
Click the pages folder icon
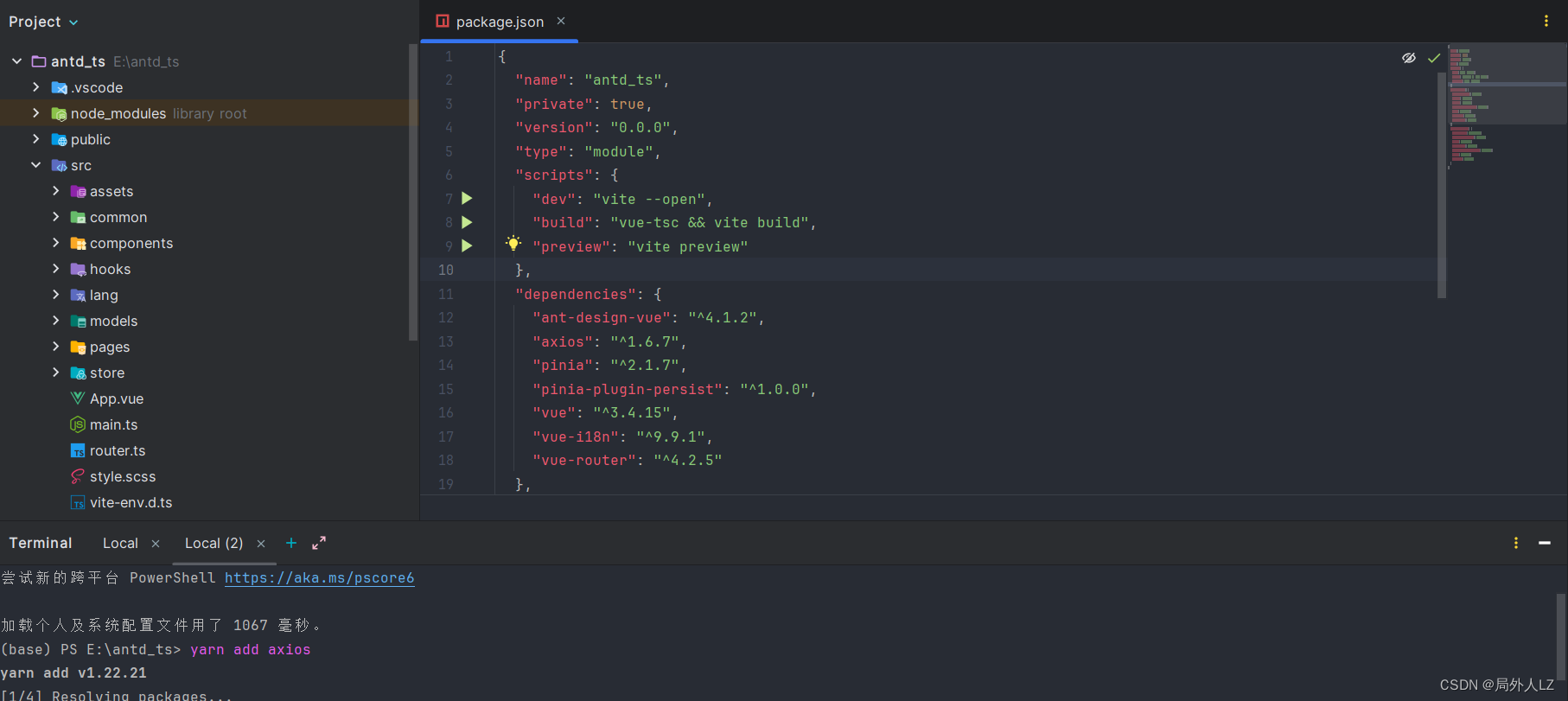[78, 347]
